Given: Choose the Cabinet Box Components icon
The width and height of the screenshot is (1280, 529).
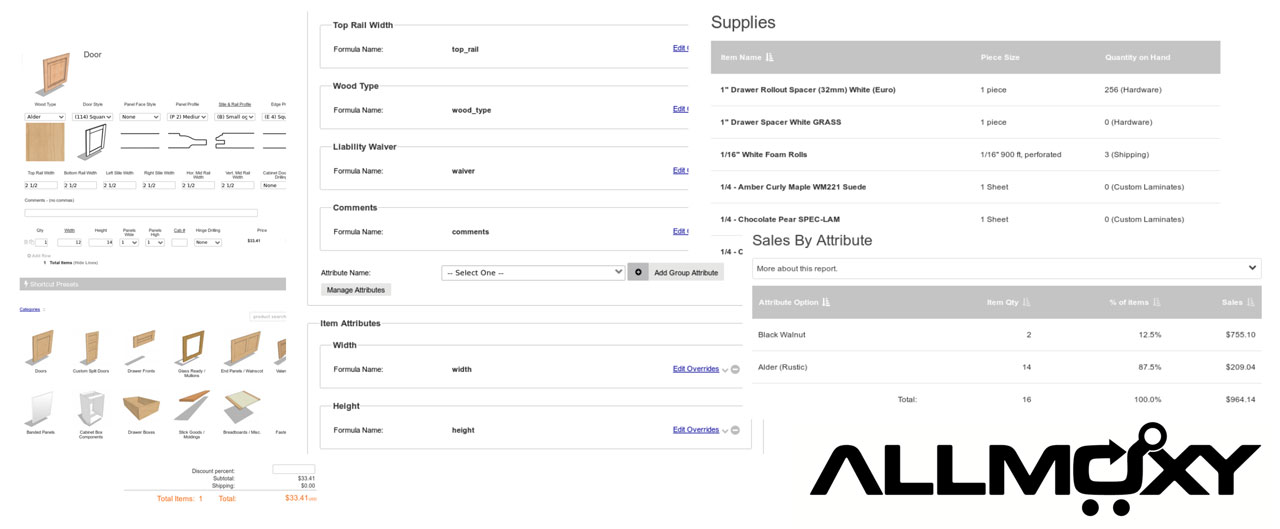Looking at the screenshot, I should (x=91, y=408).
